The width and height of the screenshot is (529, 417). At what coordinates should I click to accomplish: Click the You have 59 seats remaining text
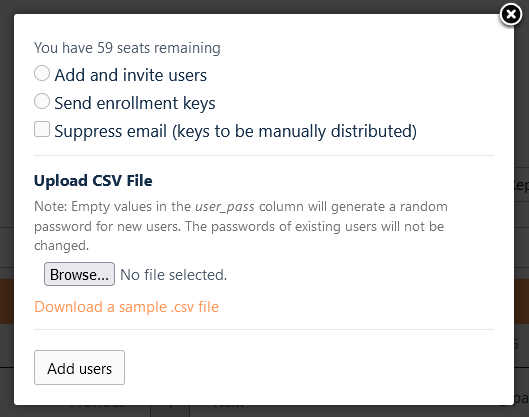click(x=127, y=48)
